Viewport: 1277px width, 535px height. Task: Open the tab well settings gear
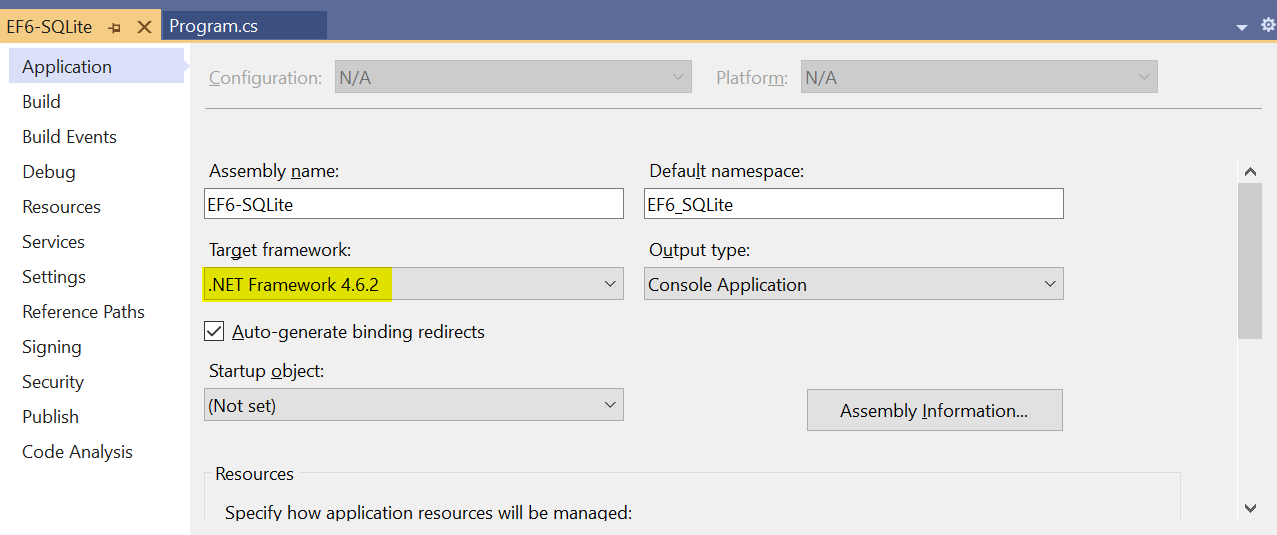point(1267,26)
